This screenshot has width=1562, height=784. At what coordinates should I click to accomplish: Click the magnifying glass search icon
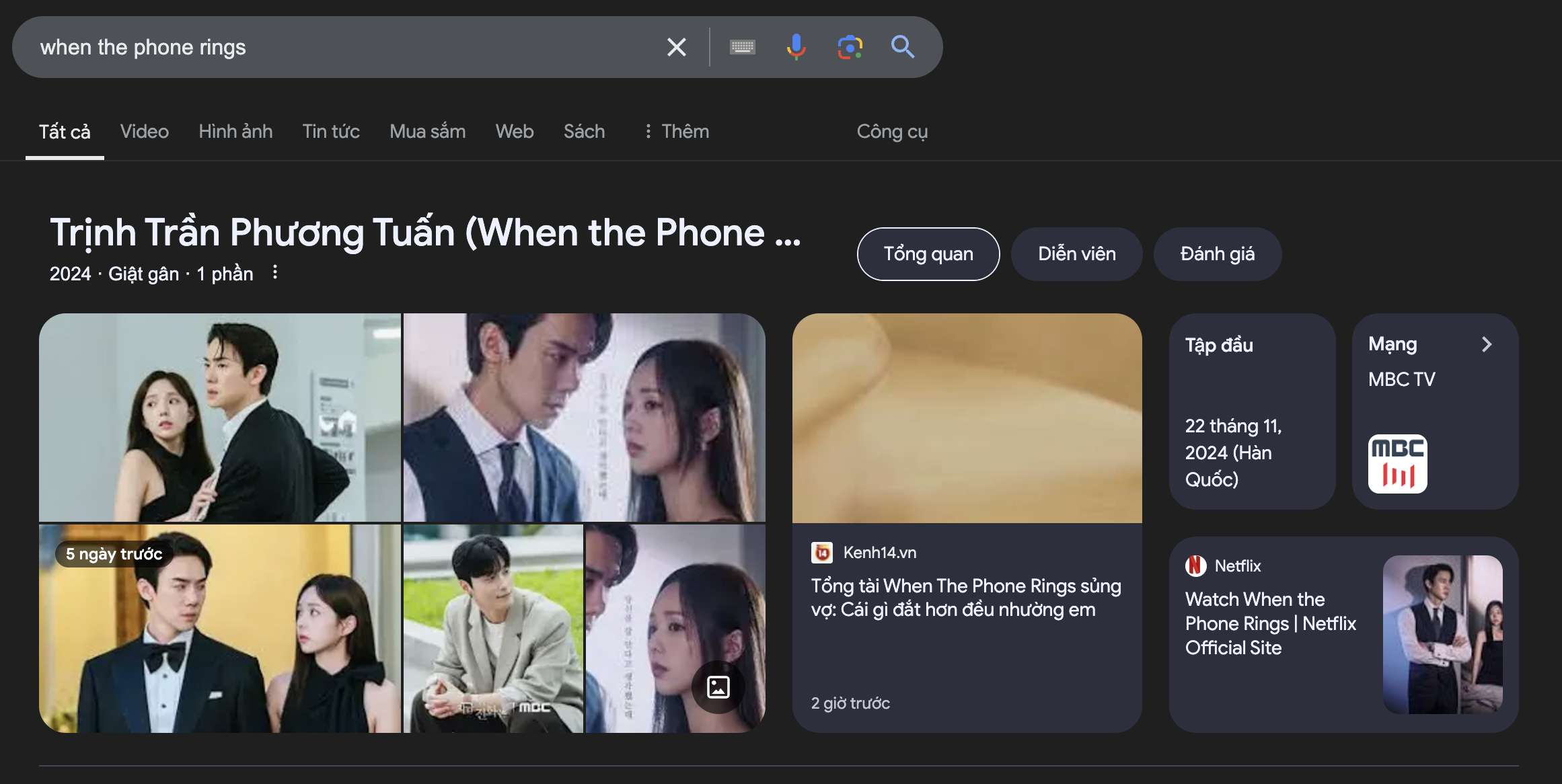903,46
